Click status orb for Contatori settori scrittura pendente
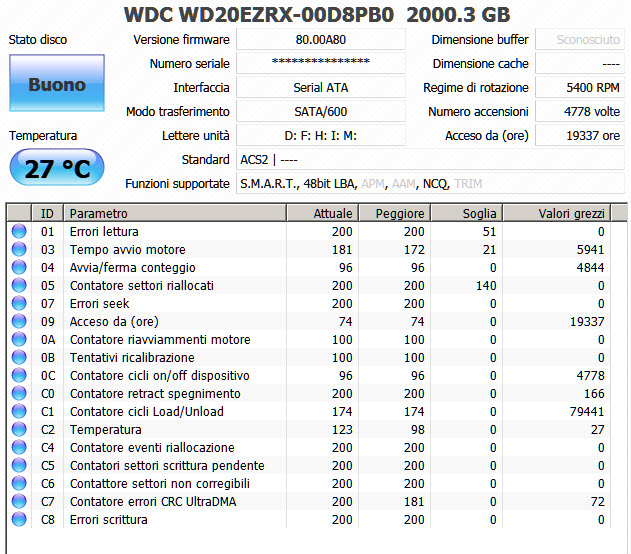631x554 pixels. [x=19, y=465]
